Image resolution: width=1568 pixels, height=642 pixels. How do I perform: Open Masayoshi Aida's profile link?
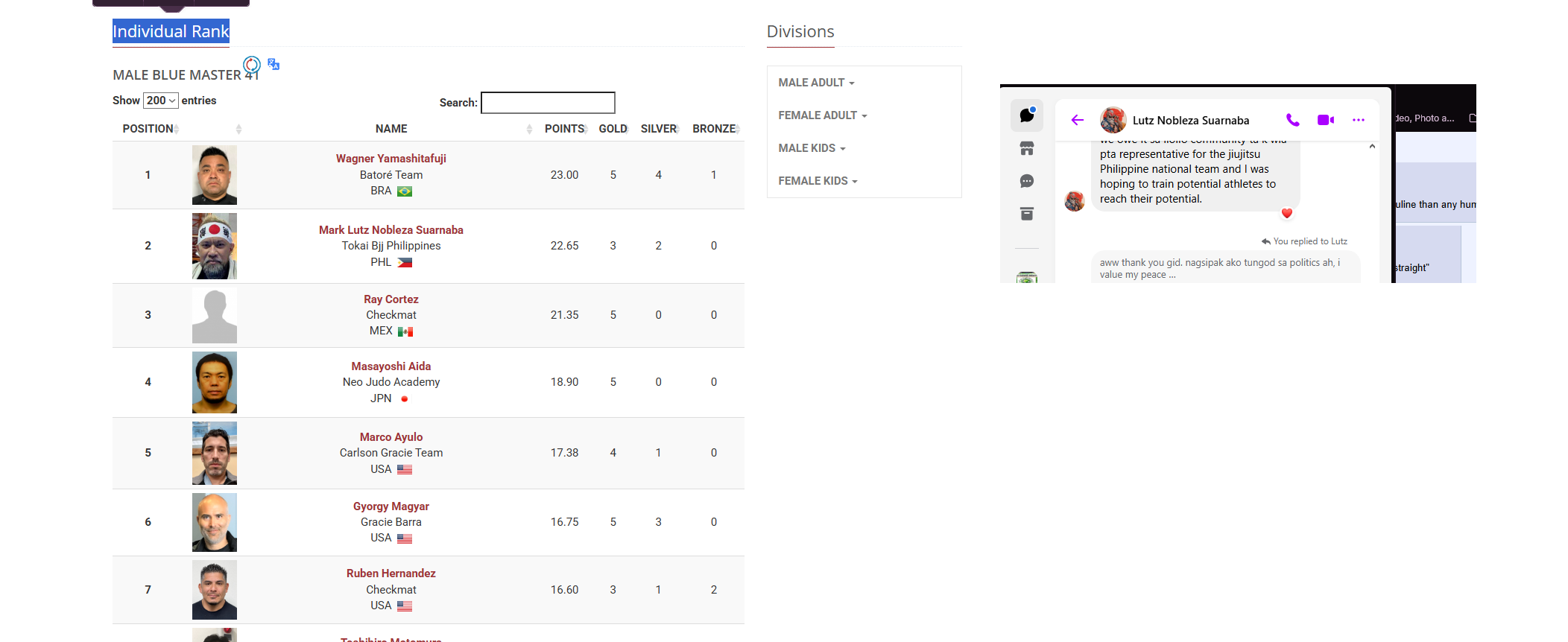pos(391,366)
